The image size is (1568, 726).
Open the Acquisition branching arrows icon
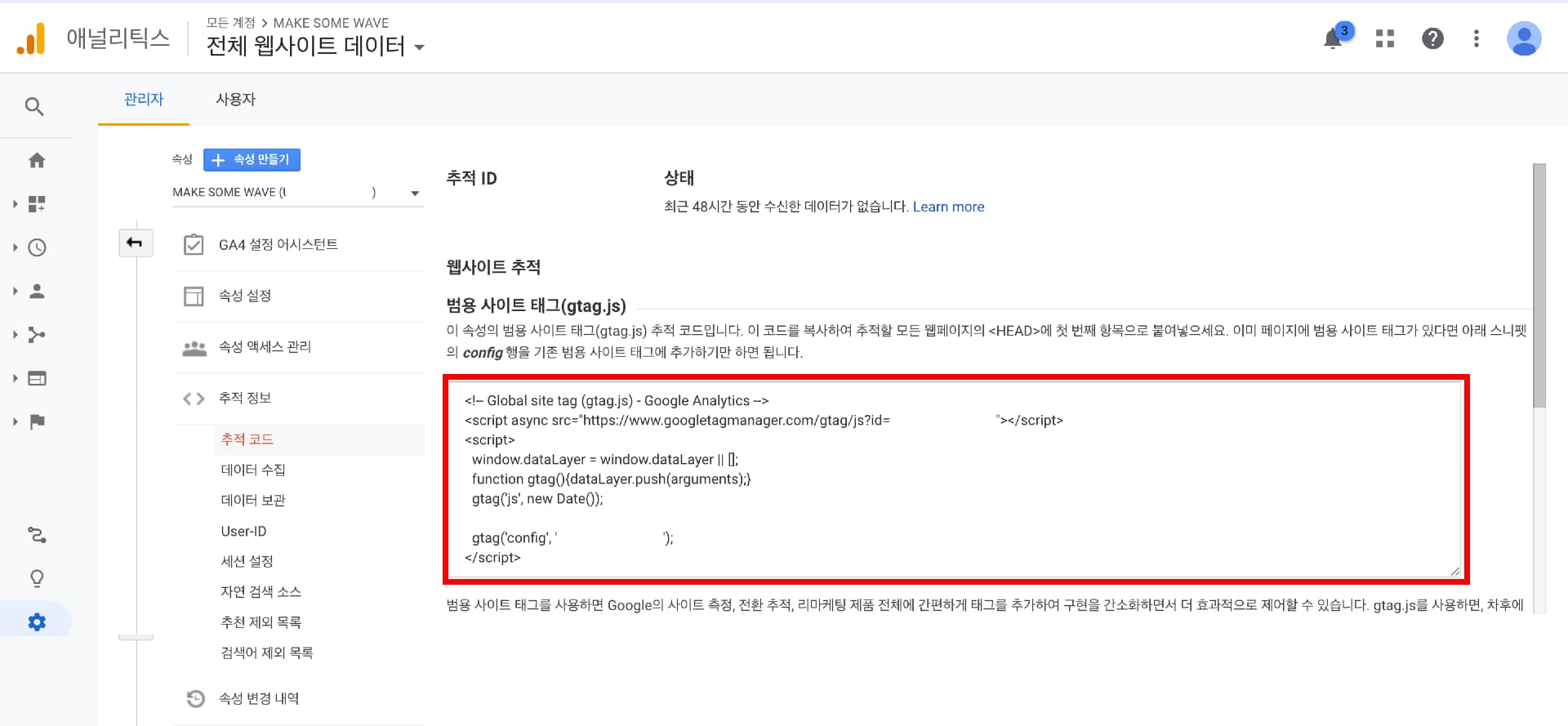pos(37,335)
